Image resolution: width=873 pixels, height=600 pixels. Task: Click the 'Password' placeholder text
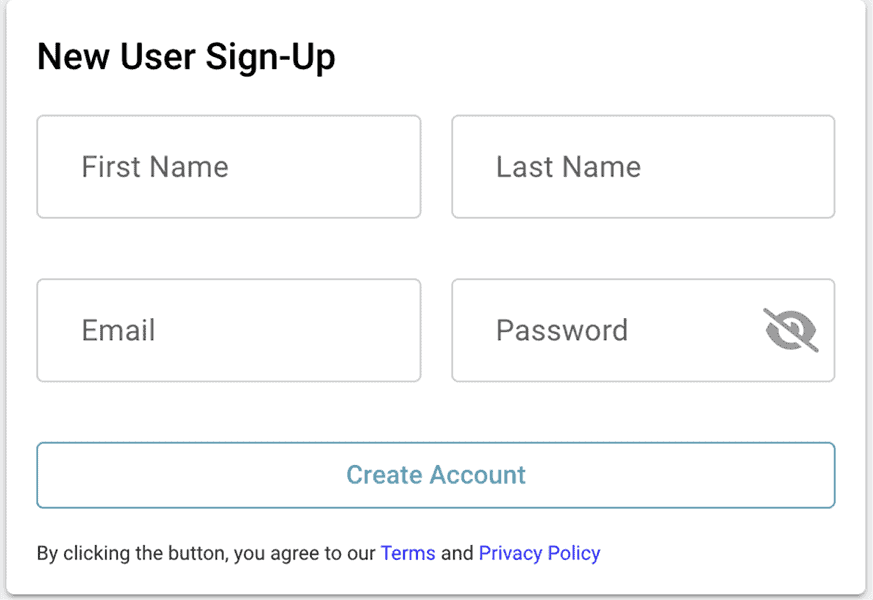(562, 331)
